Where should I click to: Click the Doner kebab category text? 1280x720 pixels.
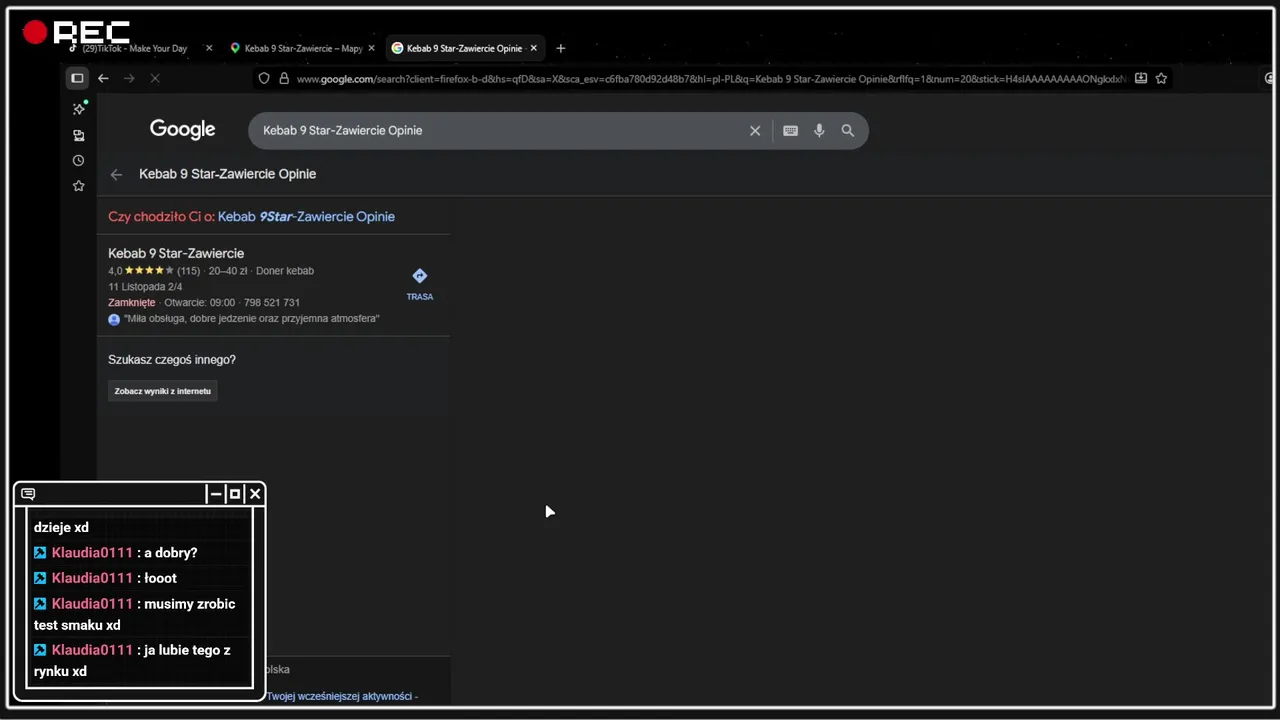285,271
